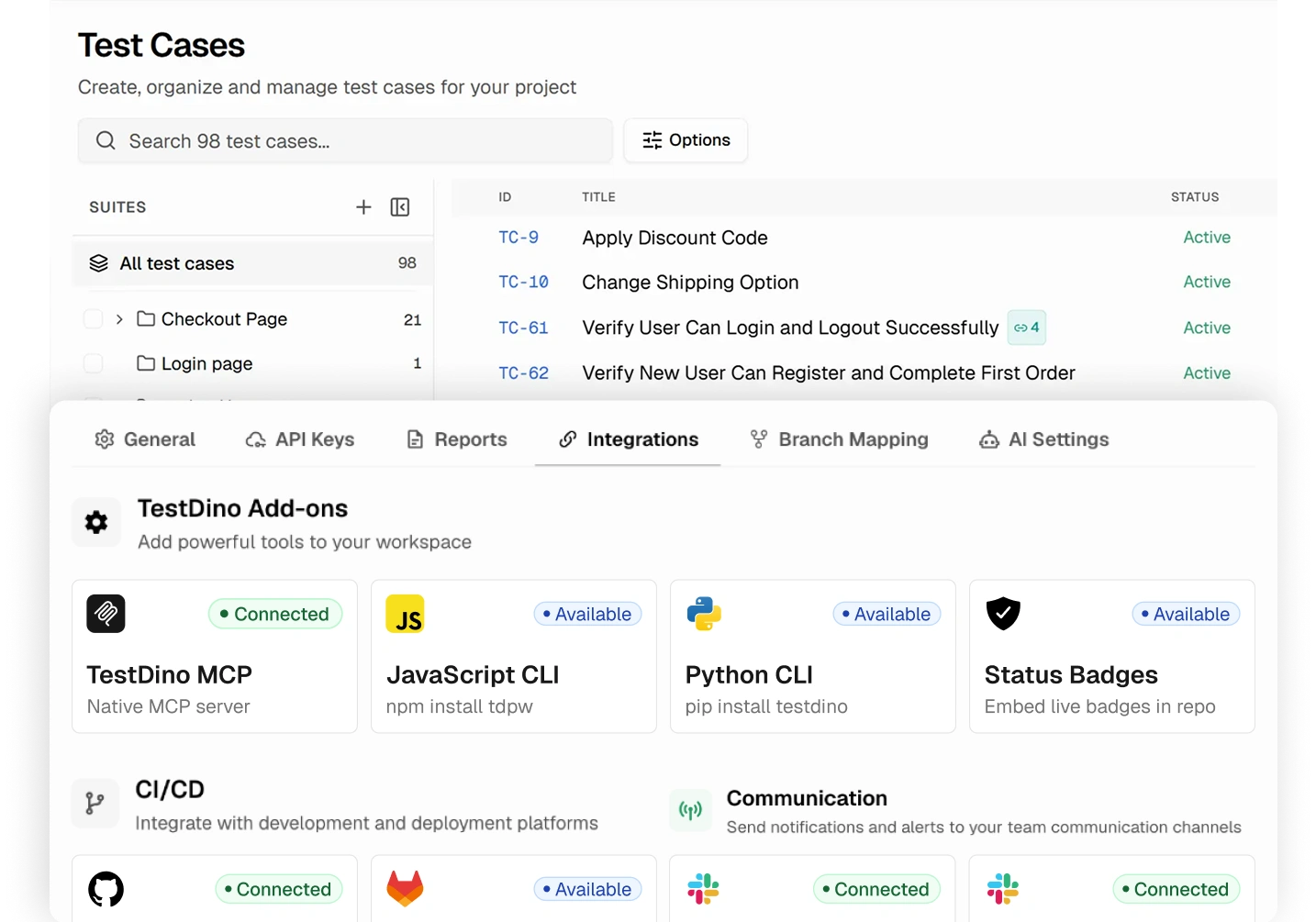Select the Checkout Page suite
This screenshot has height=922, width=1316.
[x=224, y=319]
